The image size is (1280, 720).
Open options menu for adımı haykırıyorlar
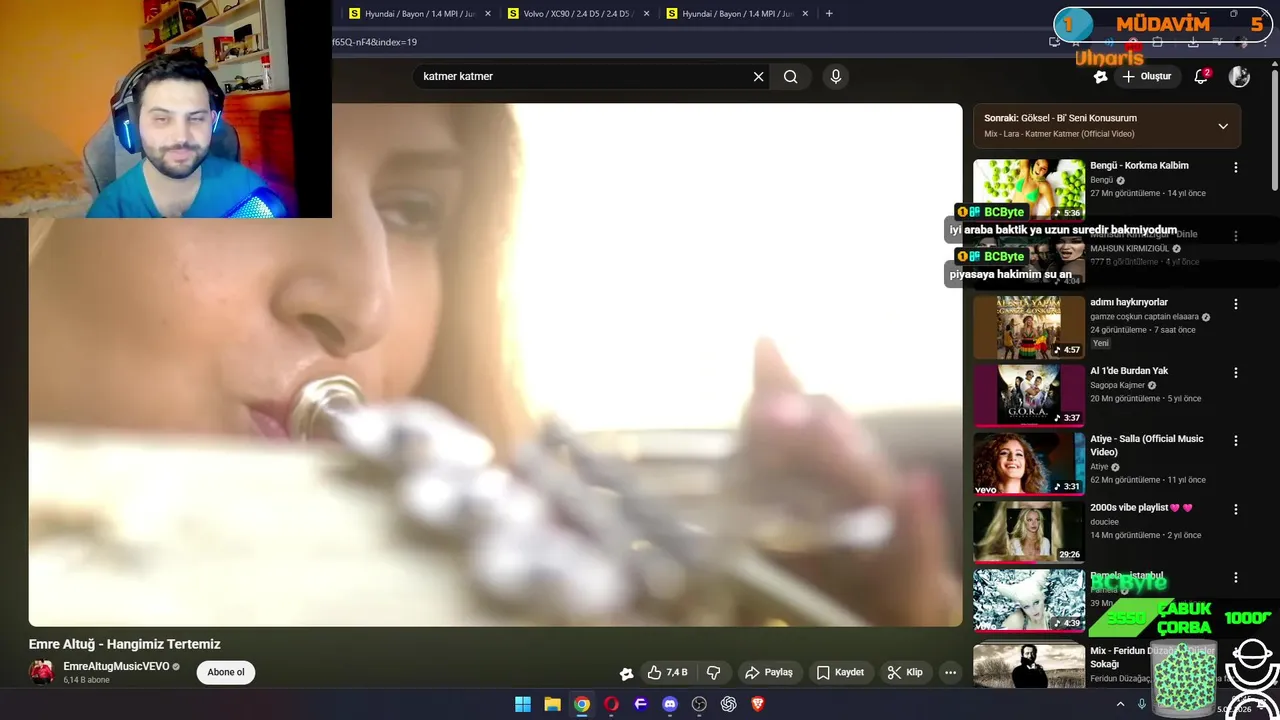(x=1235, y=304)
